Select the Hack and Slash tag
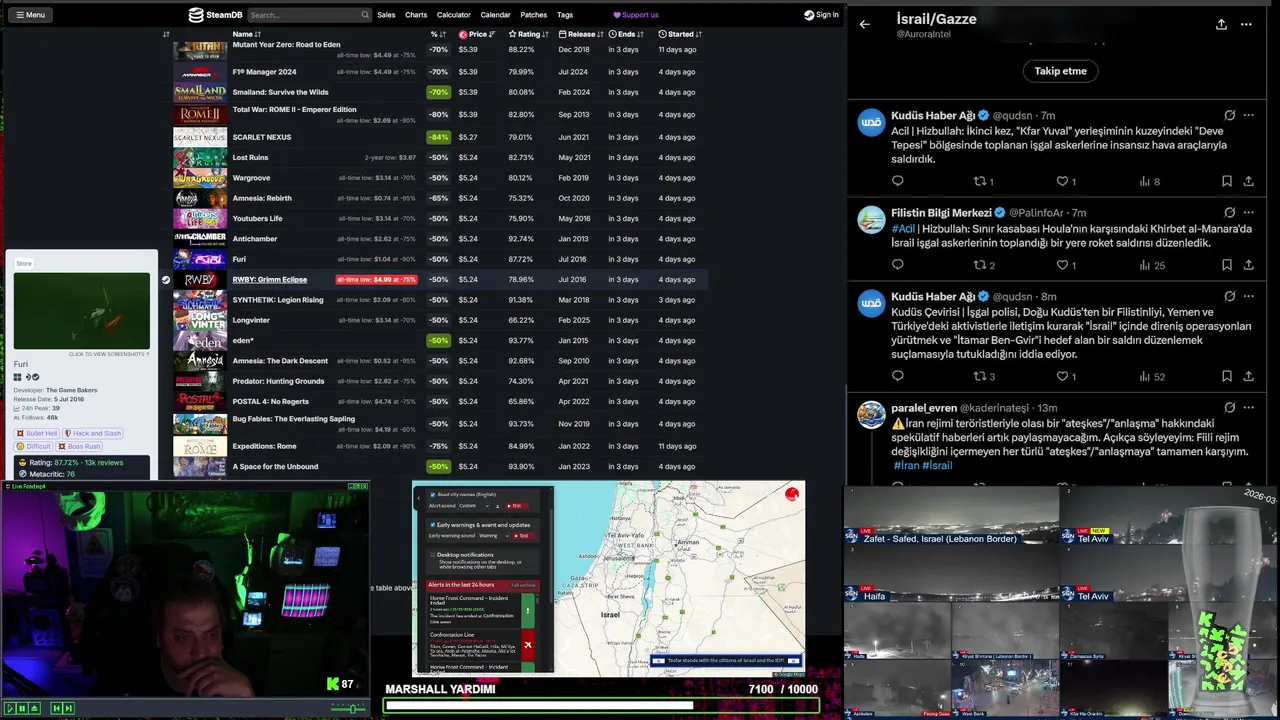The image size is (1280, 720). [93, 433]
